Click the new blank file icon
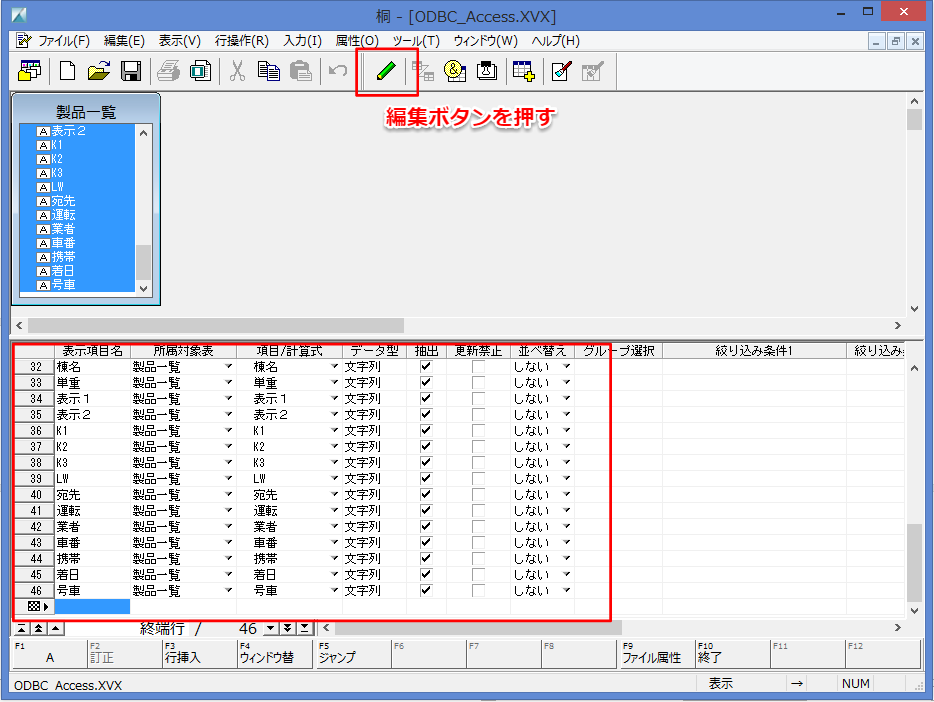 67,71
